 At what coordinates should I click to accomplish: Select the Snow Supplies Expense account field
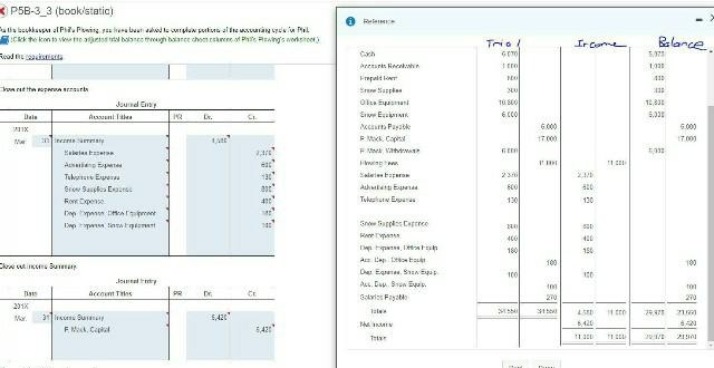tap(110, 189)
